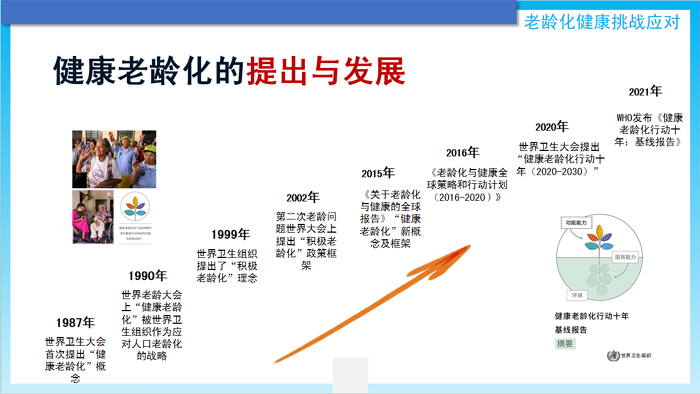Select the 2016年 timeline marker
The image size is (700, 394).
click(462, 153)
